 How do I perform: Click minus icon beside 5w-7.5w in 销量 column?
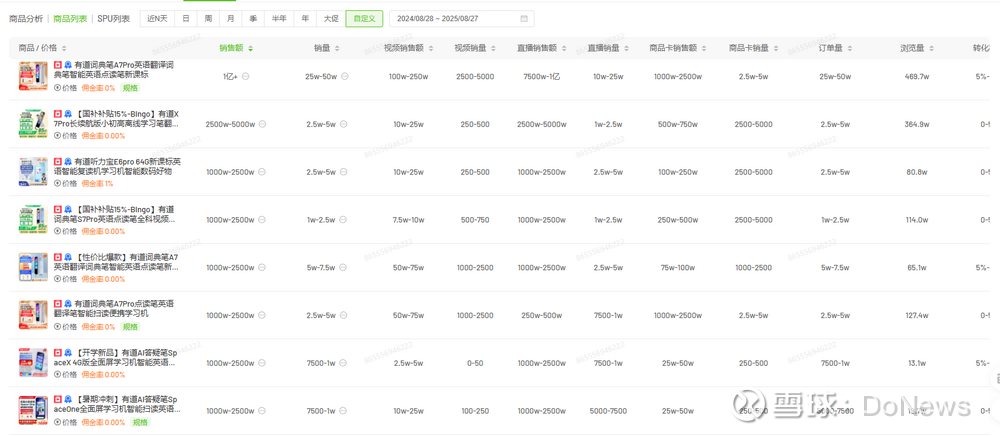tap(343, 268)
